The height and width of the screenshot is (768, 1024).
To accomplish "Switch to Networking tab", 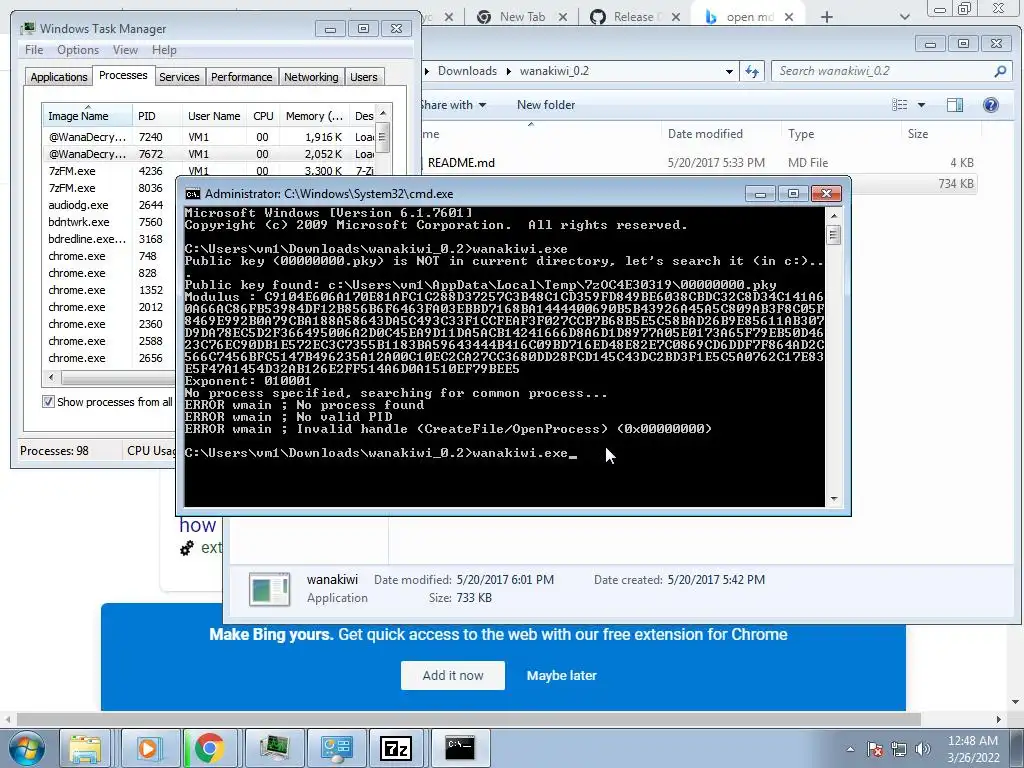I will point(311,77).
